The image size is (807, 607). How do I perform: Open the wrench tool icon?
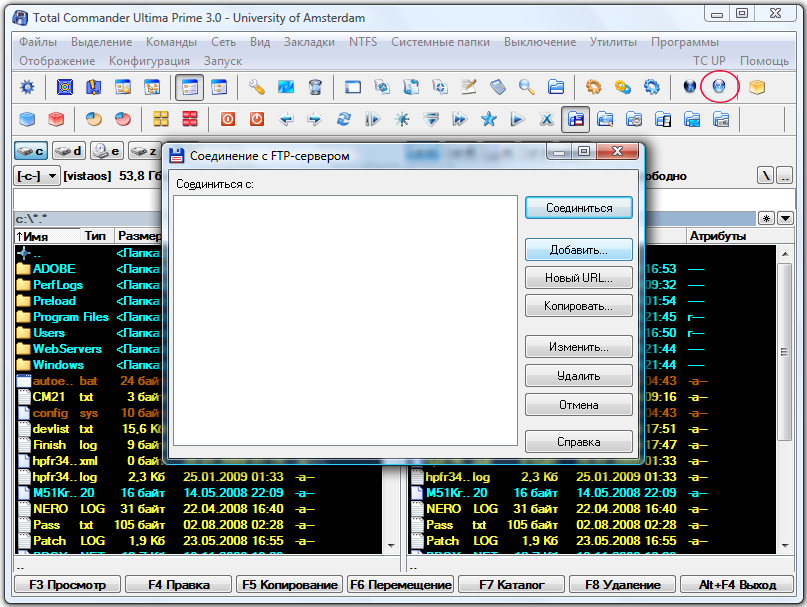pos(256,86)
